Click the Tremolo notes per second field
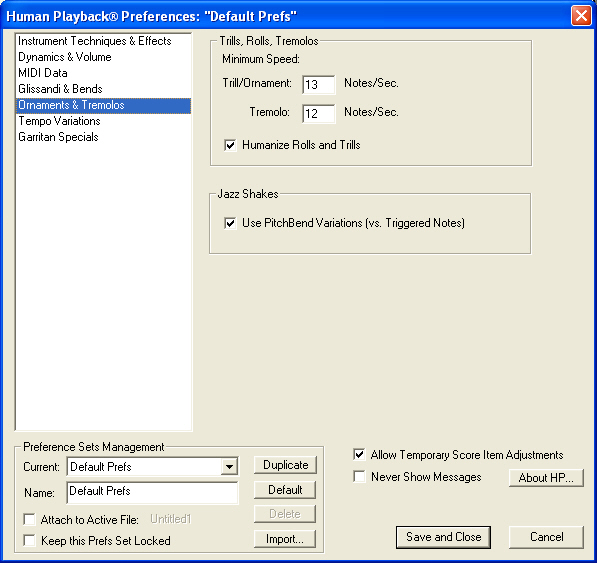Screen dimensions: 597x563 (319, 113)
